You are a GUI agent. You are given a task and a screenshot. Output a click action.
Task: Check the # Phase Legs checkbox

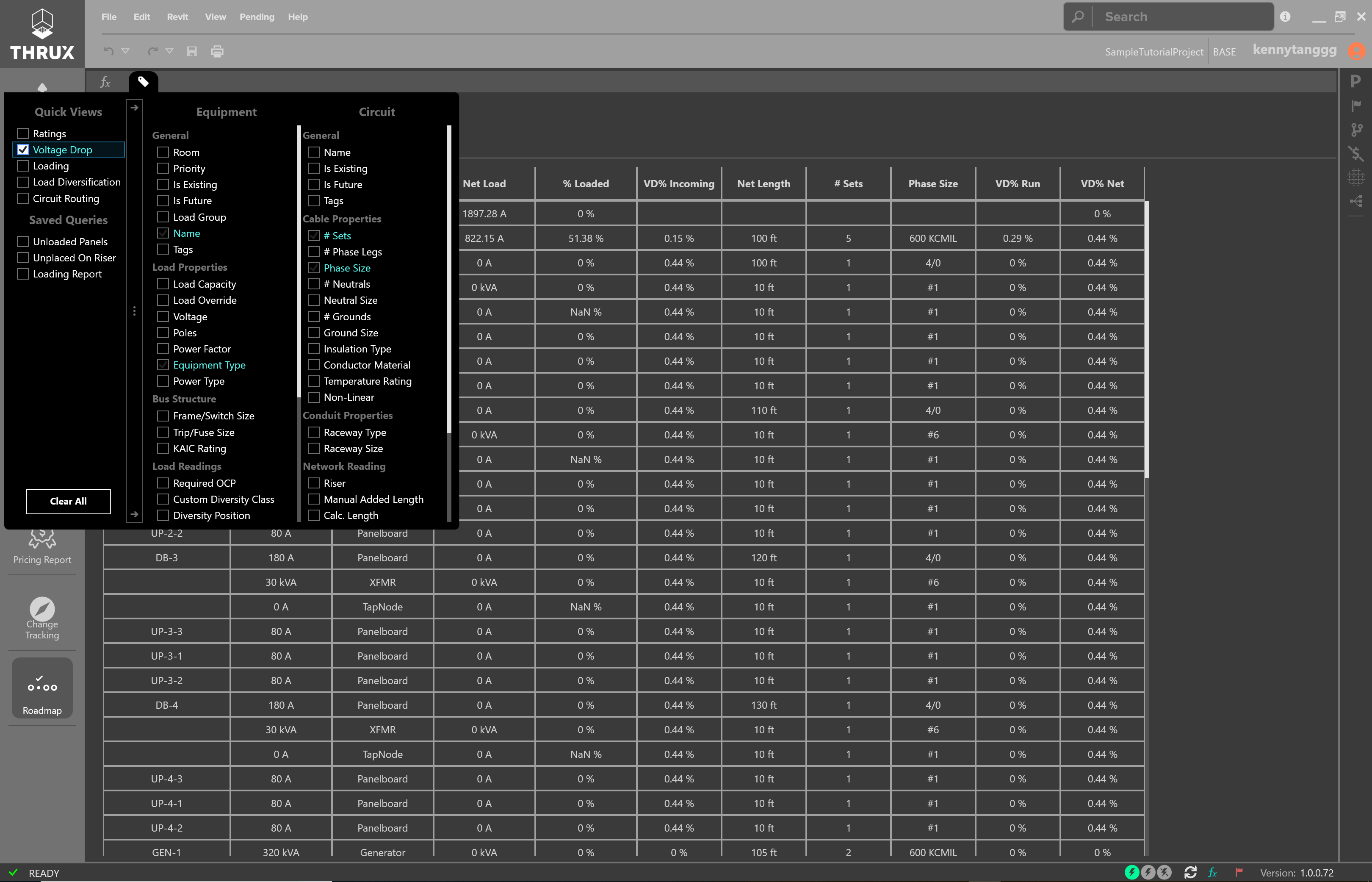[x=314, y=252]
